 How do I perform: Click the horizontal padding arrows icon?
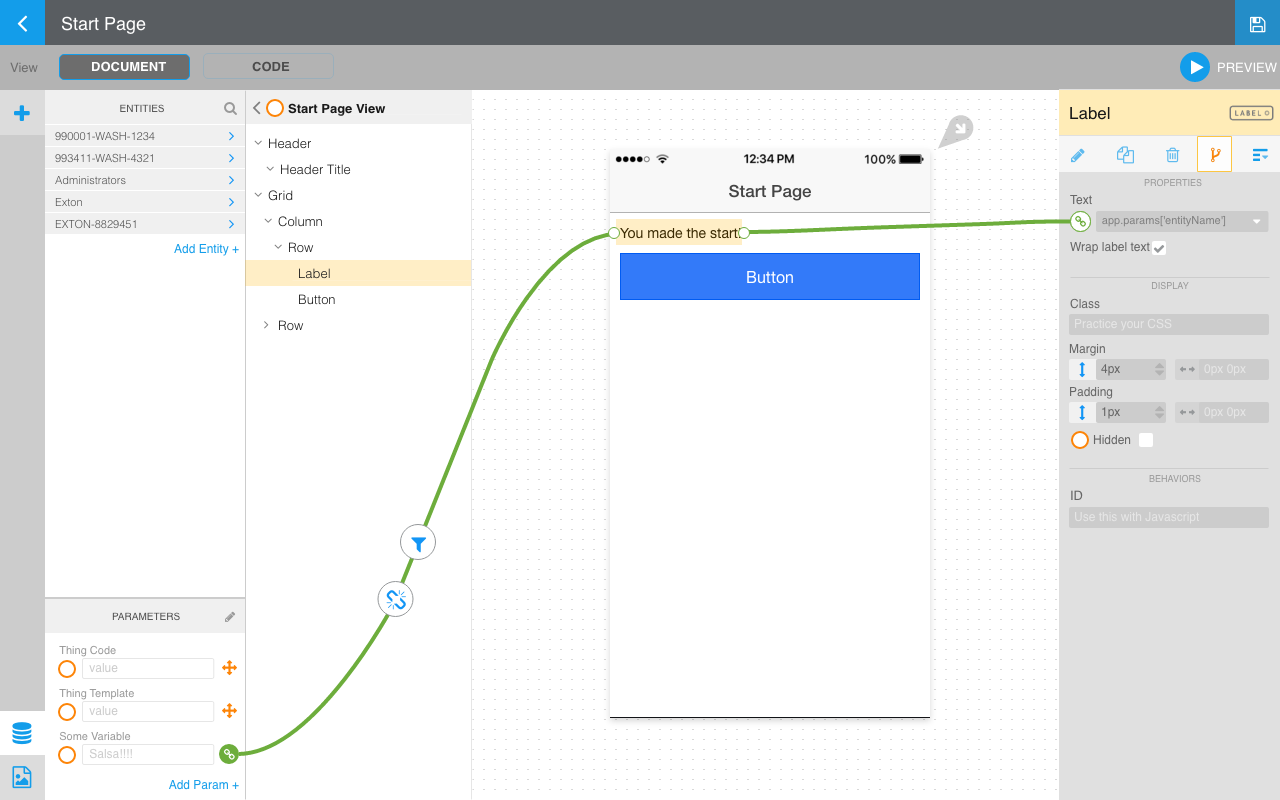click(1187, 412)
